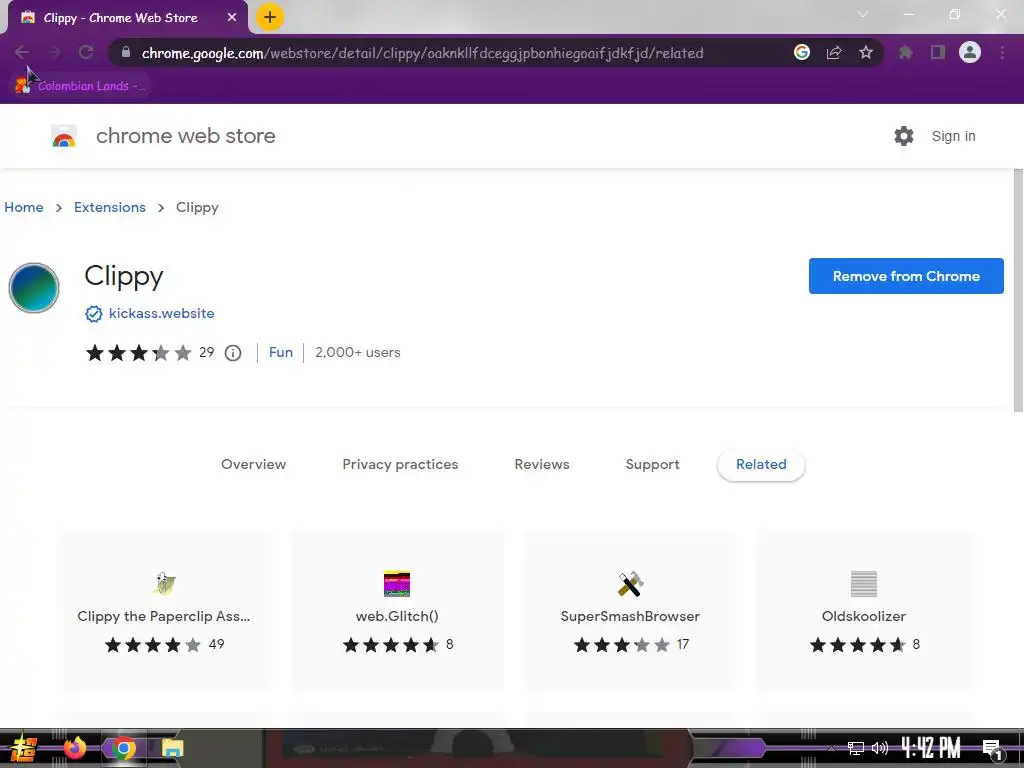Viewport: 1024px width, 768px height.
Task: Click the SuperSmashBrowser hammer icon
Action: click(630, 584)
